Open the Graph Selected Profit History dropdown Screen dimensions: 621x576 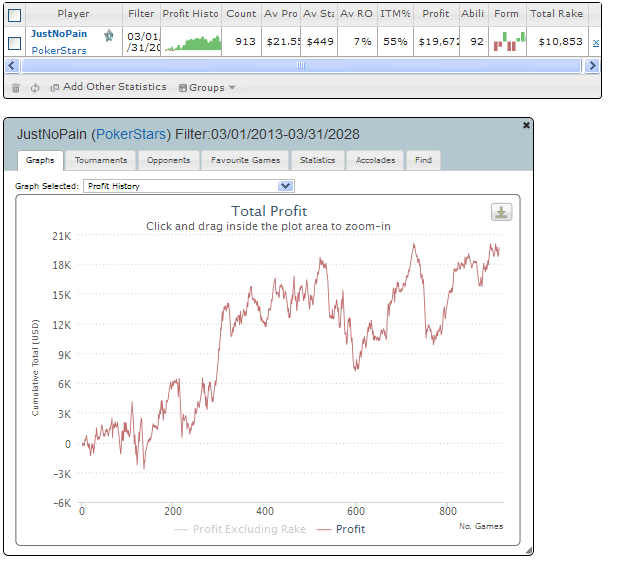pos(189,186)
